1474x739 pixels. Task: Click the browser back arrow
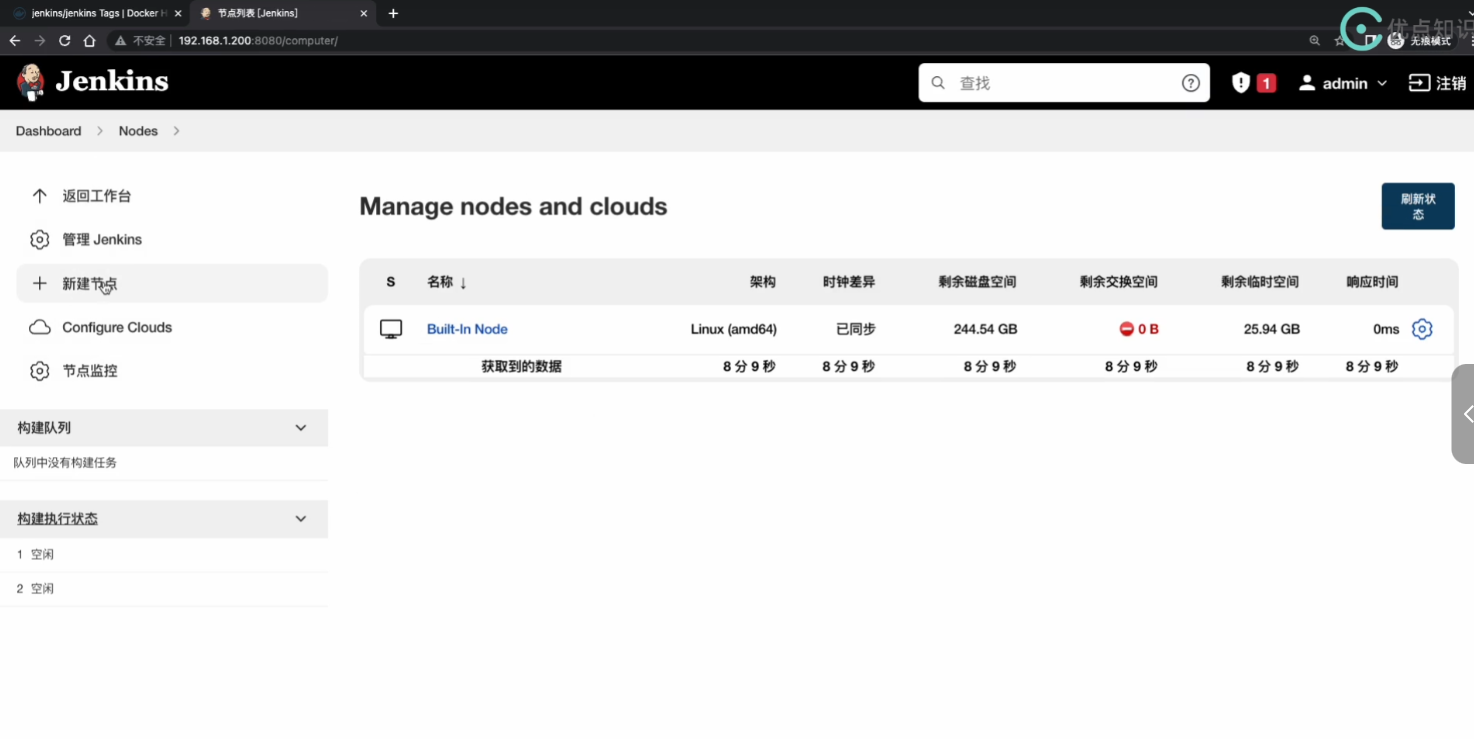click(14, 41)
